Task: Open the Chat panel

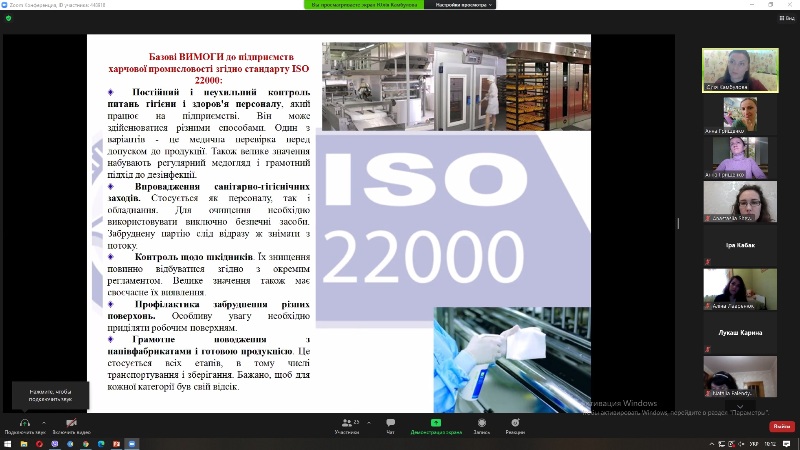Action: click(390, 426)
